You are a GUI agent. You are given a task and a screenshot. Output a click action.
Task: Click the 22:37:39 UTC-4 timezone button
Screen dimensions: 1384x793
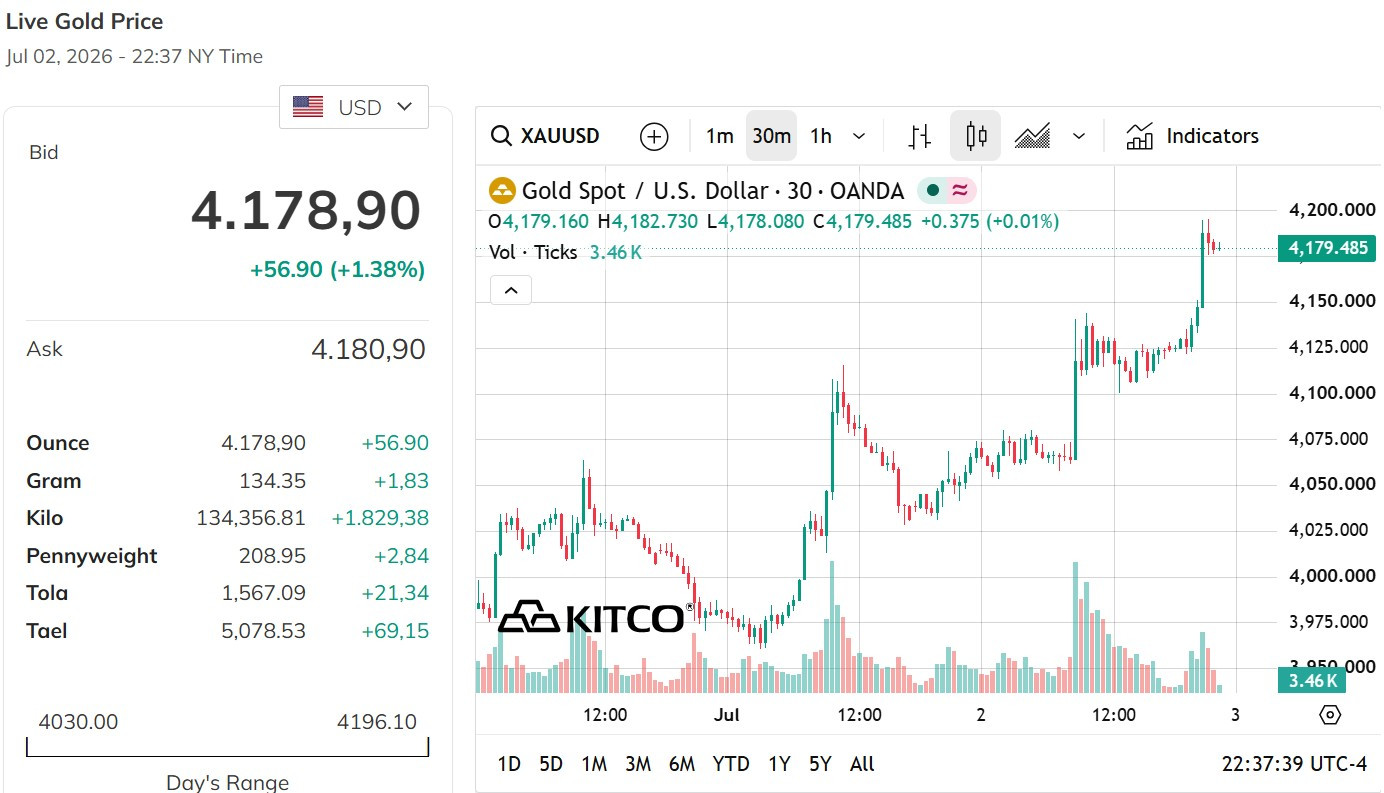(1294, 764)
